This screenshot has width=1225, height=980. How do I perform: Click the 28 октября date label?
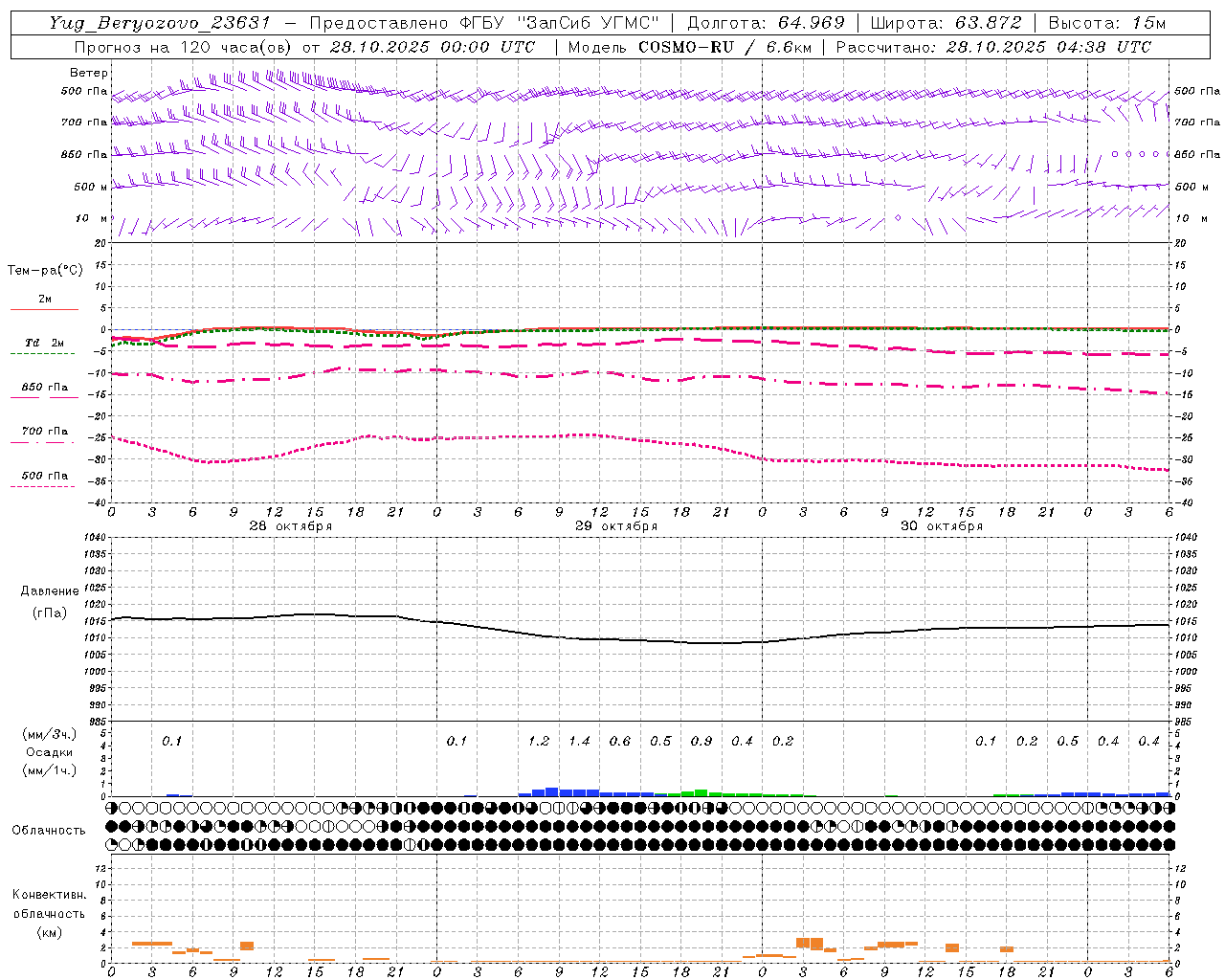[291, 526]
